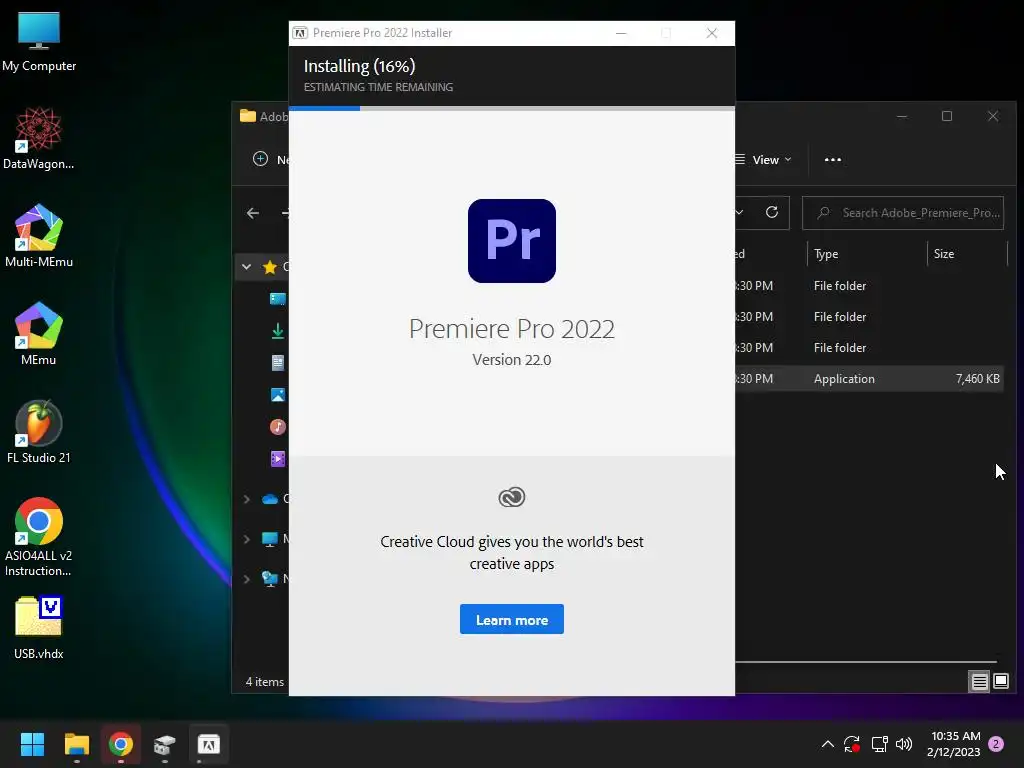Open DataWagon desktop shortcut
Screen dimensions: 1024x768
tap(39, 139)
